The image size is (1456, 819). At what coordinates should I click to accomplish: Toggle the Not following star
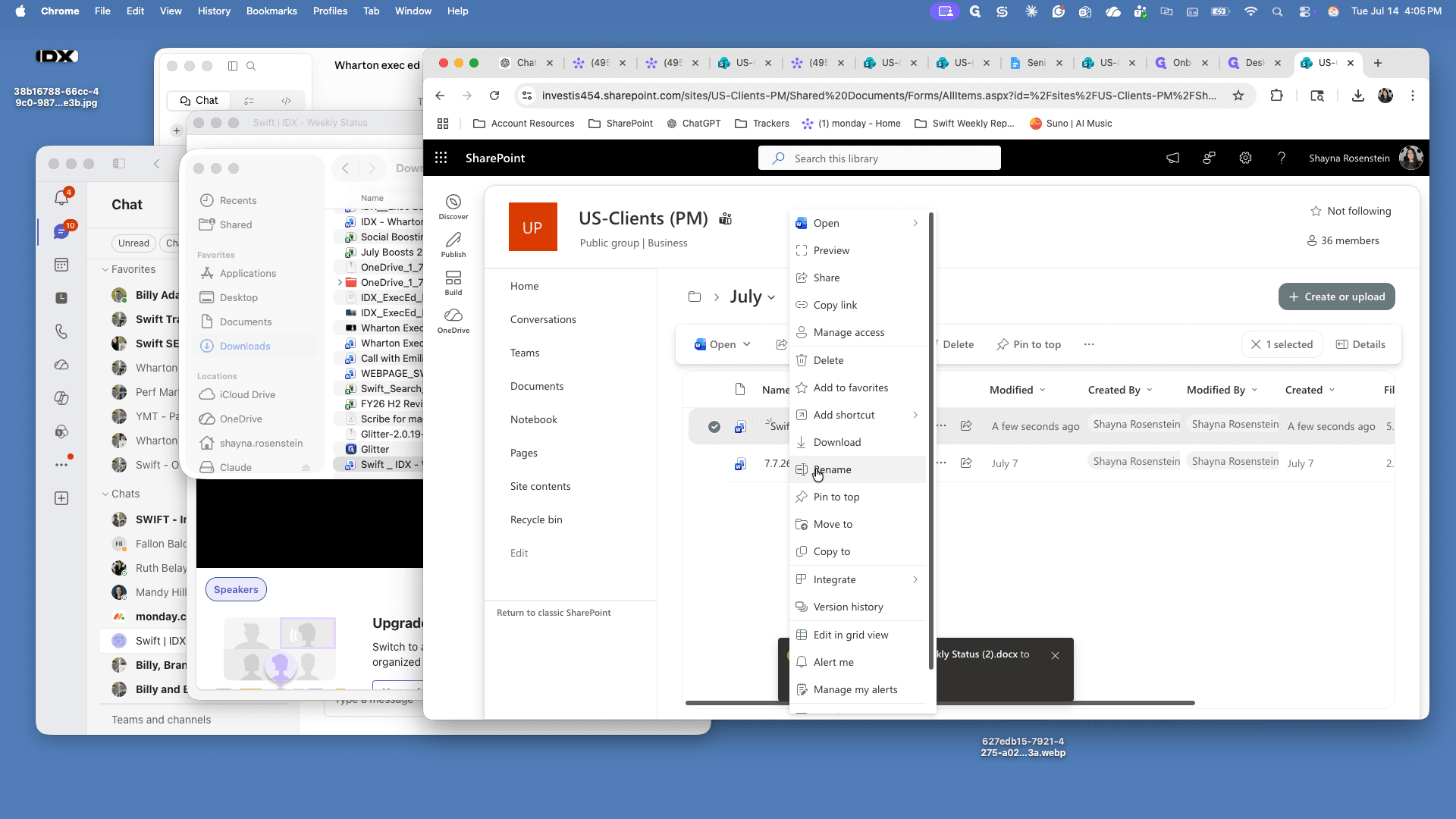1316,211
